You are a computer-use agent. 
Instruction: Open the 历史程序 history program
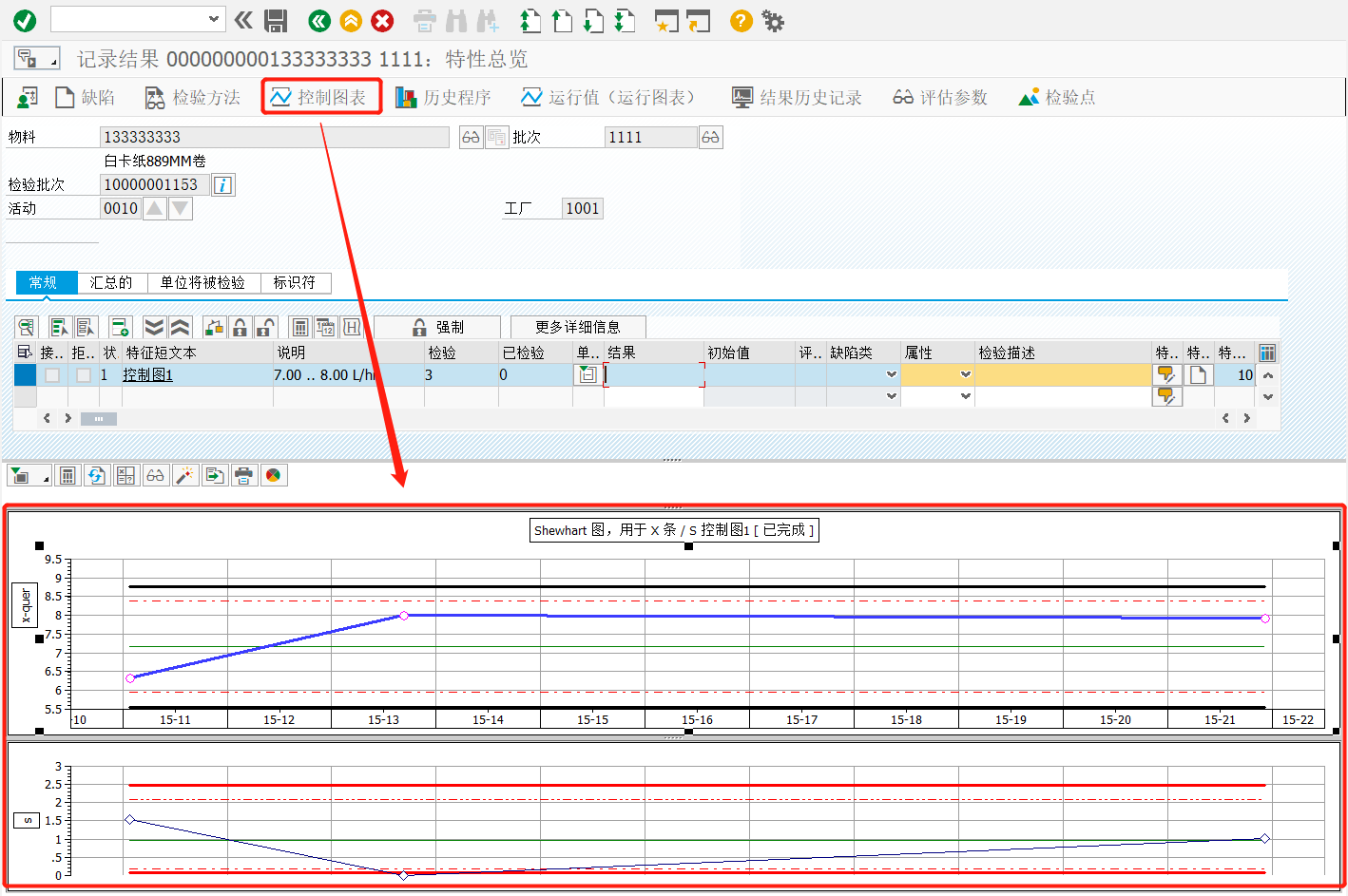[x=444, y=96]
